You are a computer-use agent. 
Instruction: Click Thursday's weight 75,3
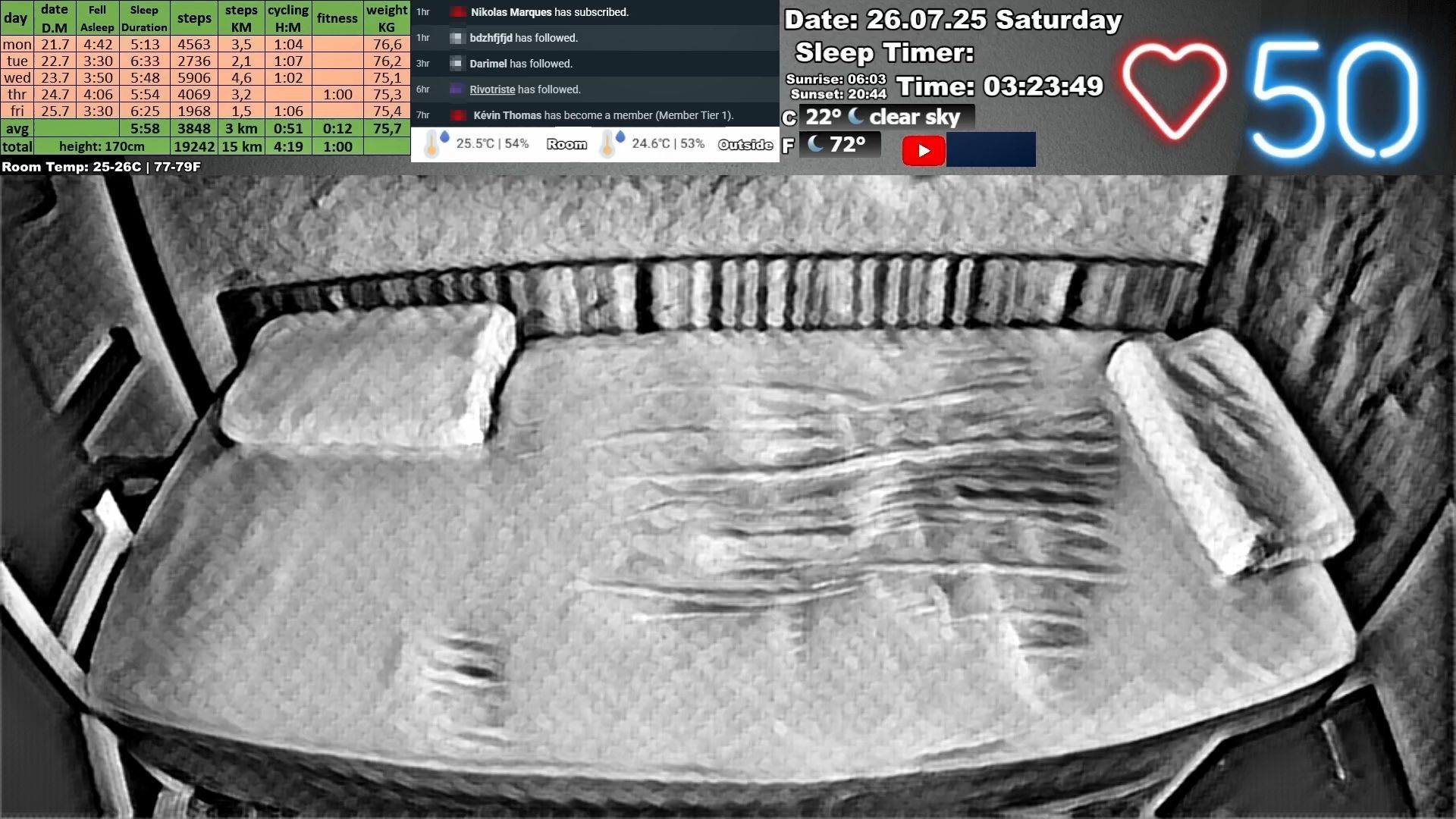pyautogui.click(x=387, y=94)
